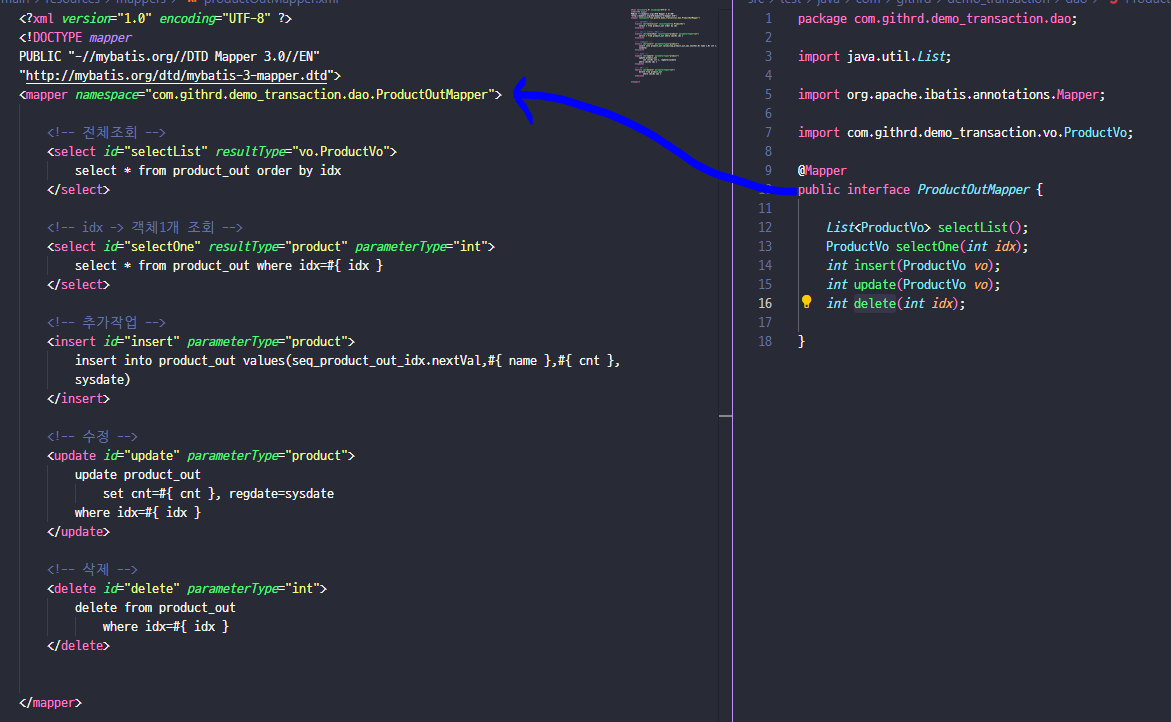Open the mybatis-3-mapper.dtd URL link
Image resolution: width=1171 pixels, height=722 pixels.
point(176,75)
